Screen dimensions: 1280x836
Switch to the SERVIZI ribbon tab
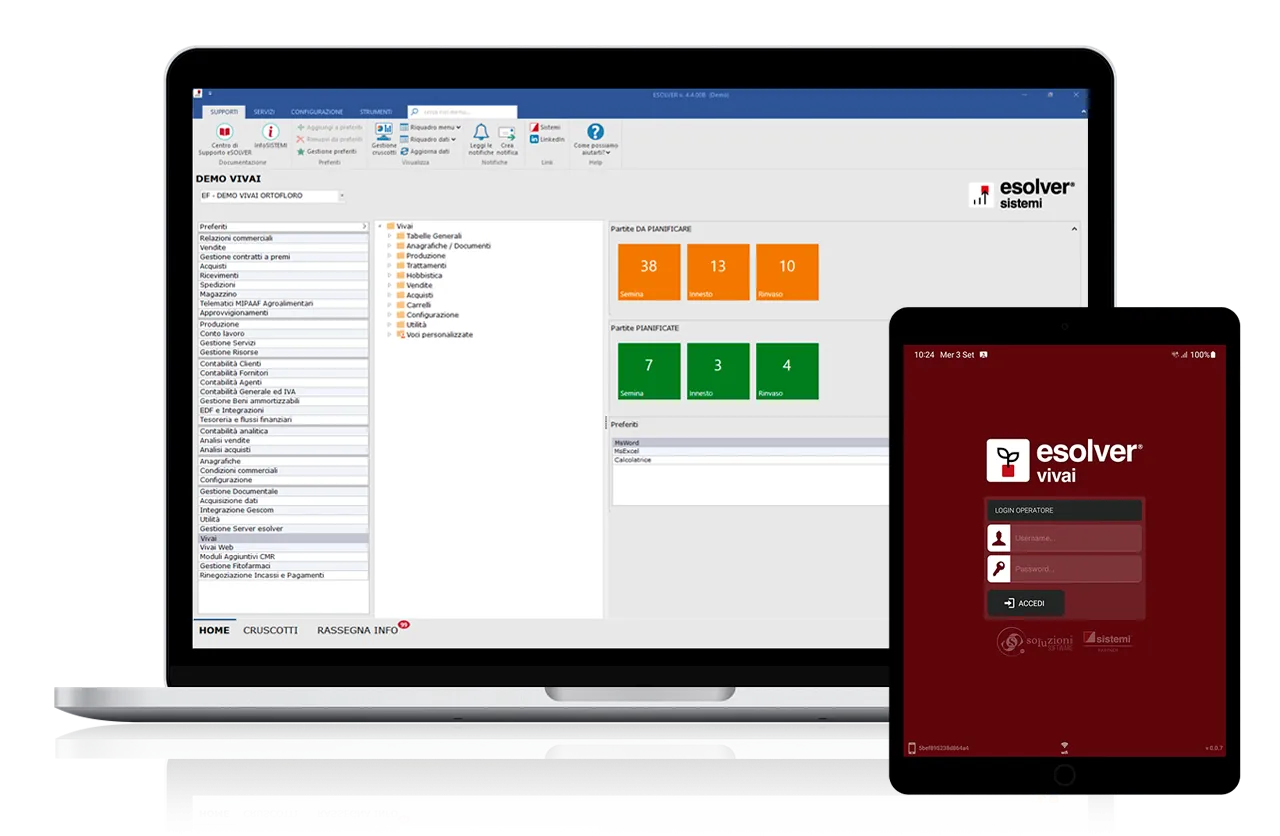pos(264,112)
